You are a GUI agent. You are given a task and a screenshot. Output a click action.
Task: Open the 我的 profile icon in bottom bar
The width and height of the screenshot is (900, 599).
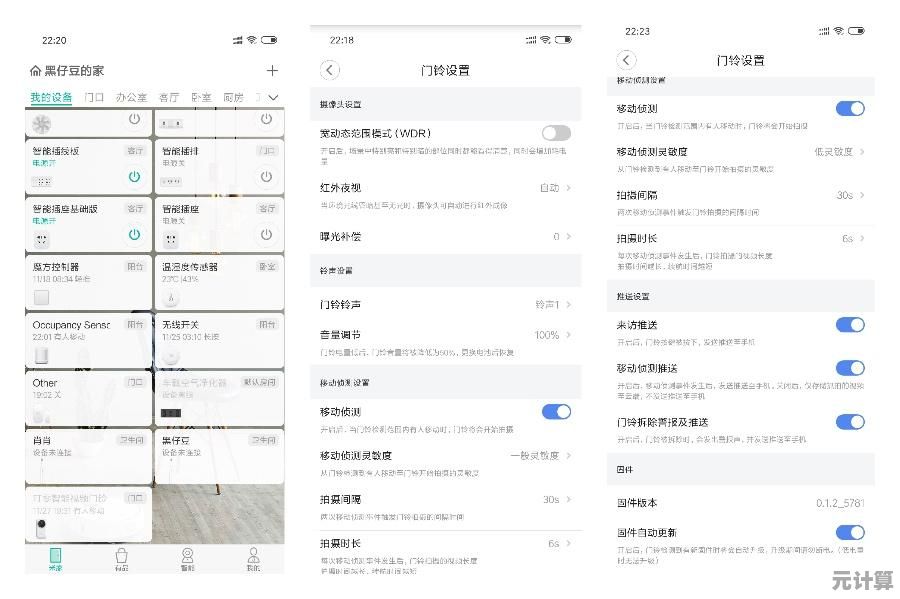pos(254,558)
